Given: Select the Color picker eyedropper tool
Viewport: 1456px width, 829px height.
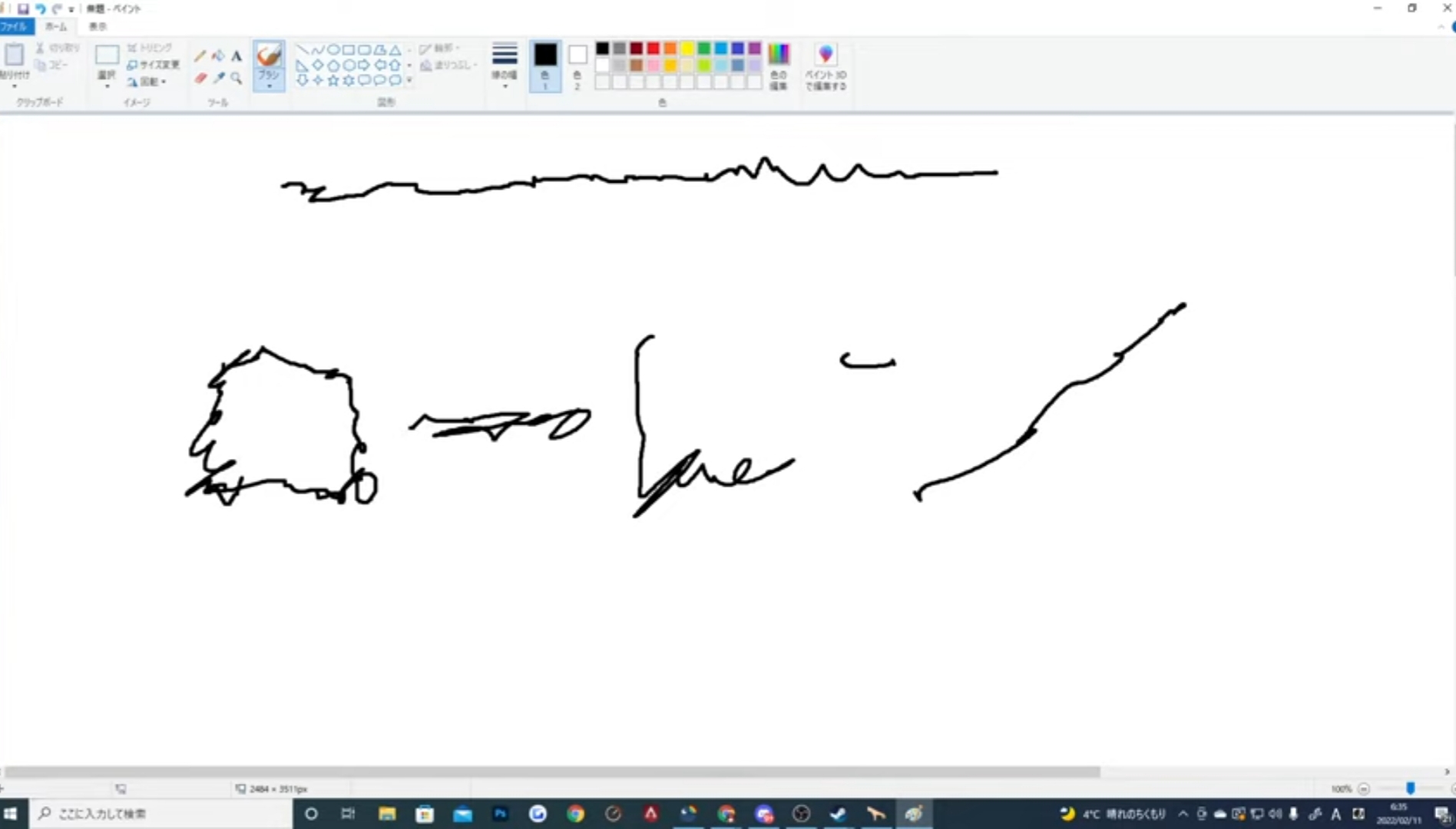Looking at the screenshot, I should point(219,78).
